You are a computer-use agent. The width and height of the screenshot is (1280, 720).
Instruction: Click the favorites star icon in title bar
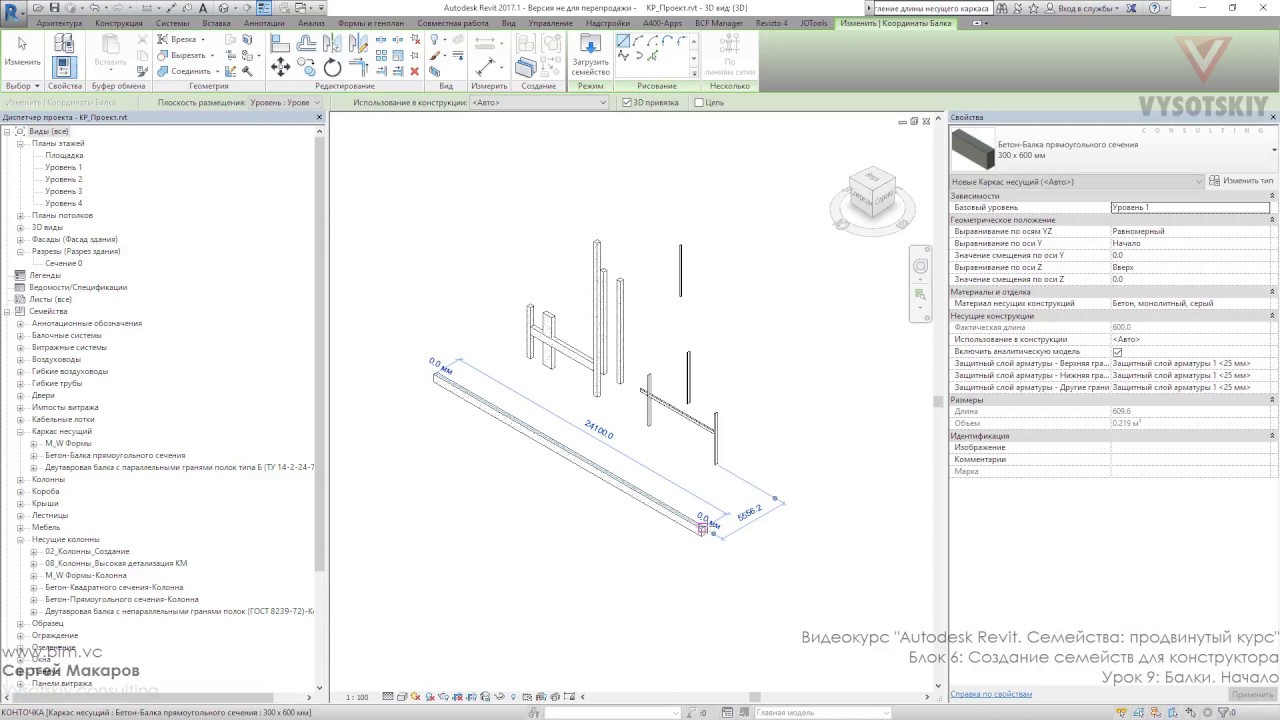coord(1035,8)
